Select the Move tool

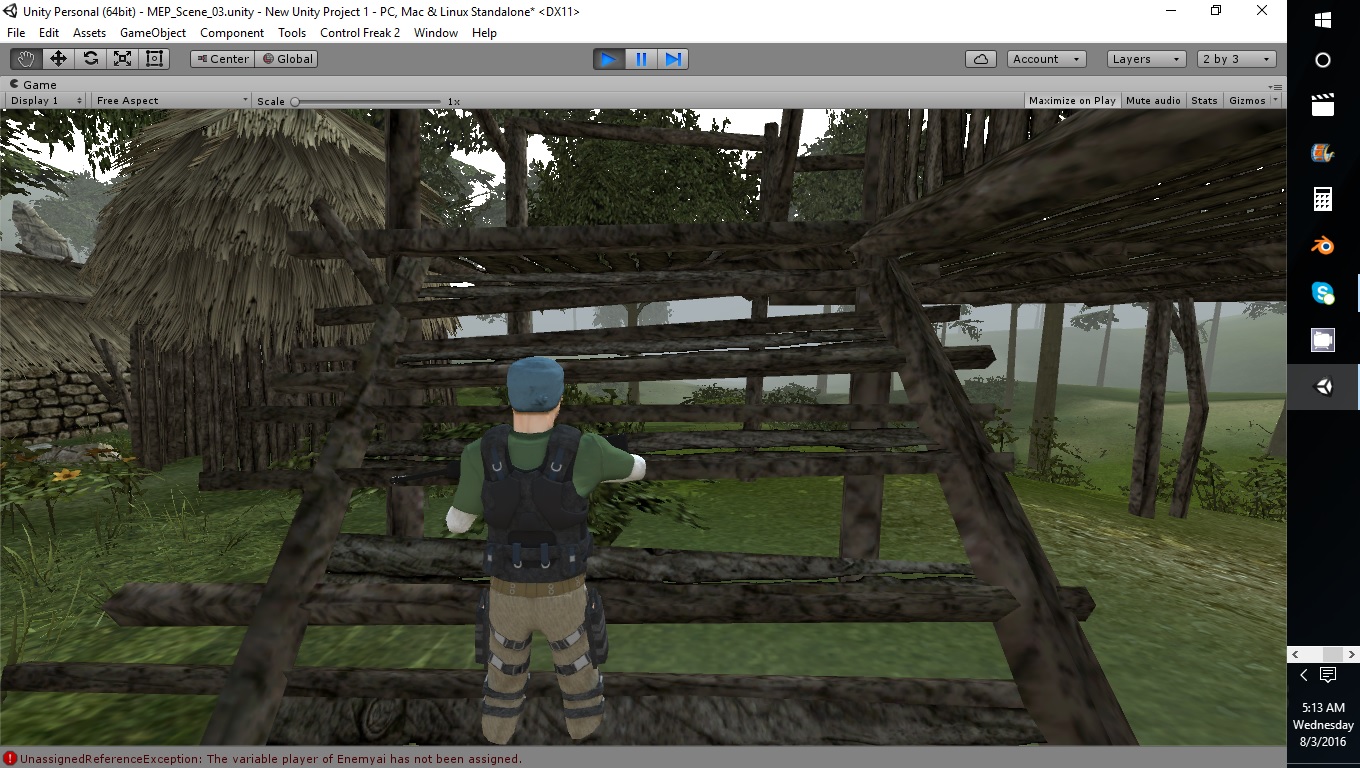coord(58,58)
